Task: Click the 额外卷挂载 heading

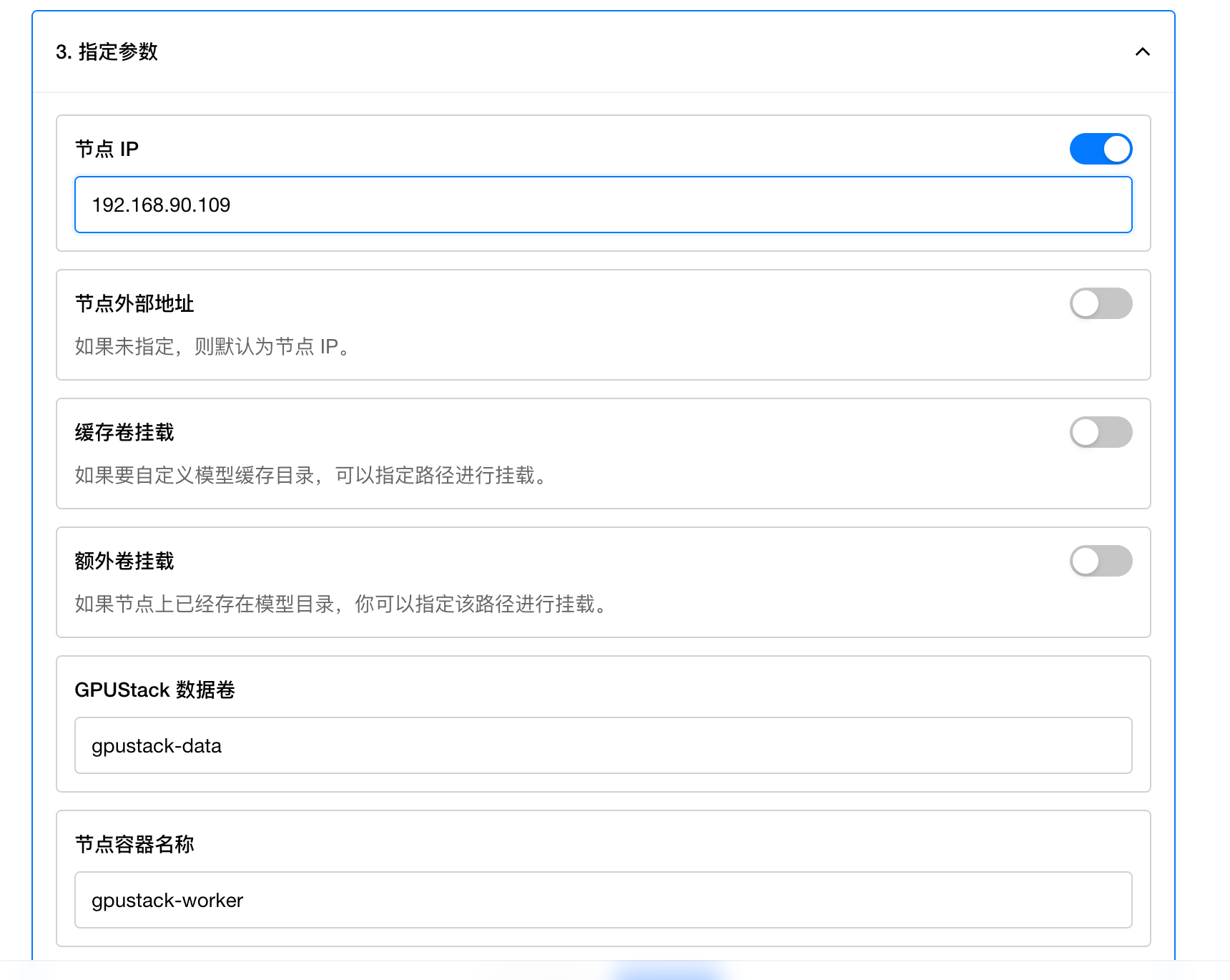Action: [x=124, y=561]
